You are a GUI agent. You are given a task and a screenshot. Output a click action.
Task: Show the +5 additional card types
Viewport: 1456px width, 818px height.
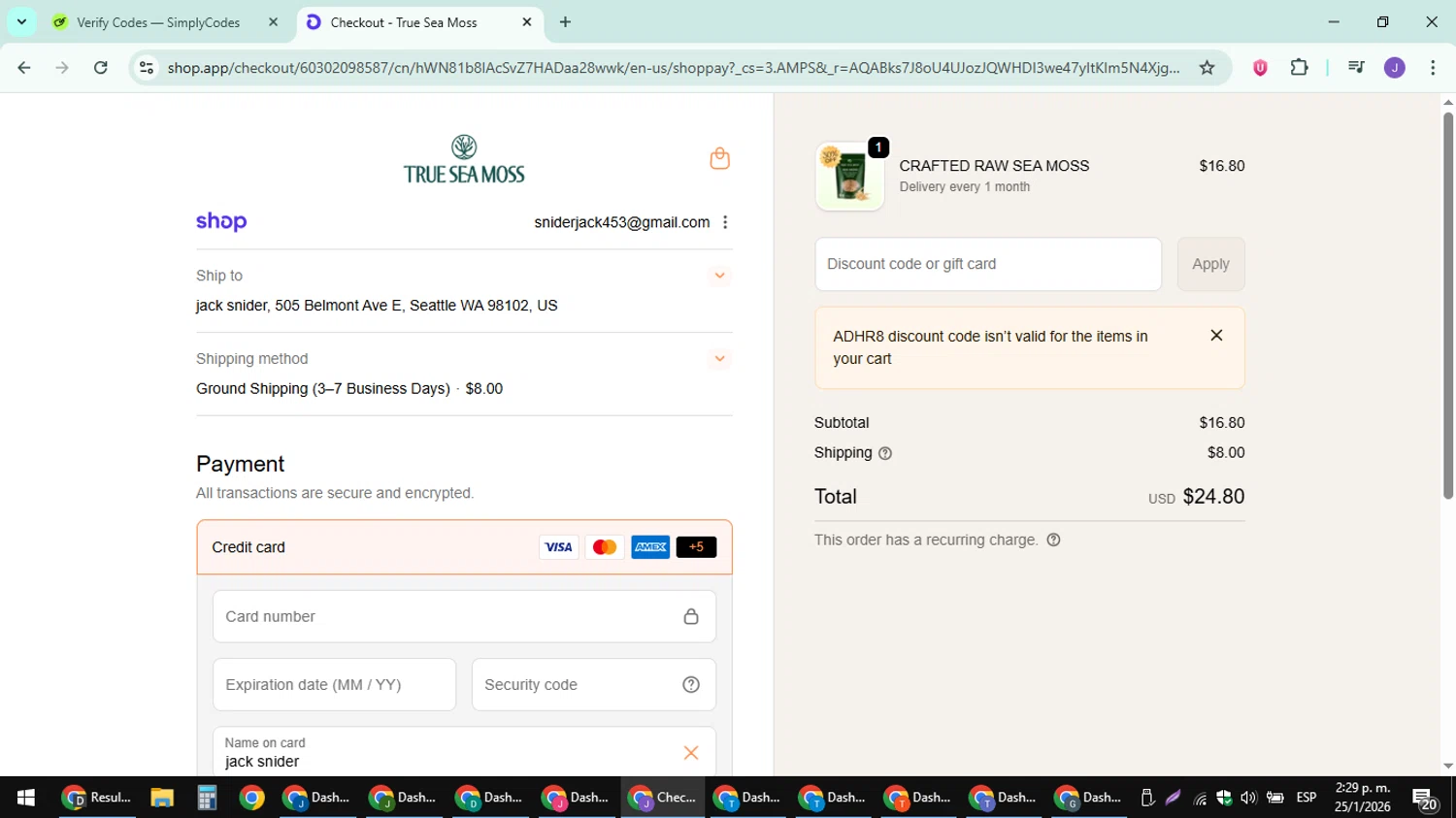(x=696, y=547)
